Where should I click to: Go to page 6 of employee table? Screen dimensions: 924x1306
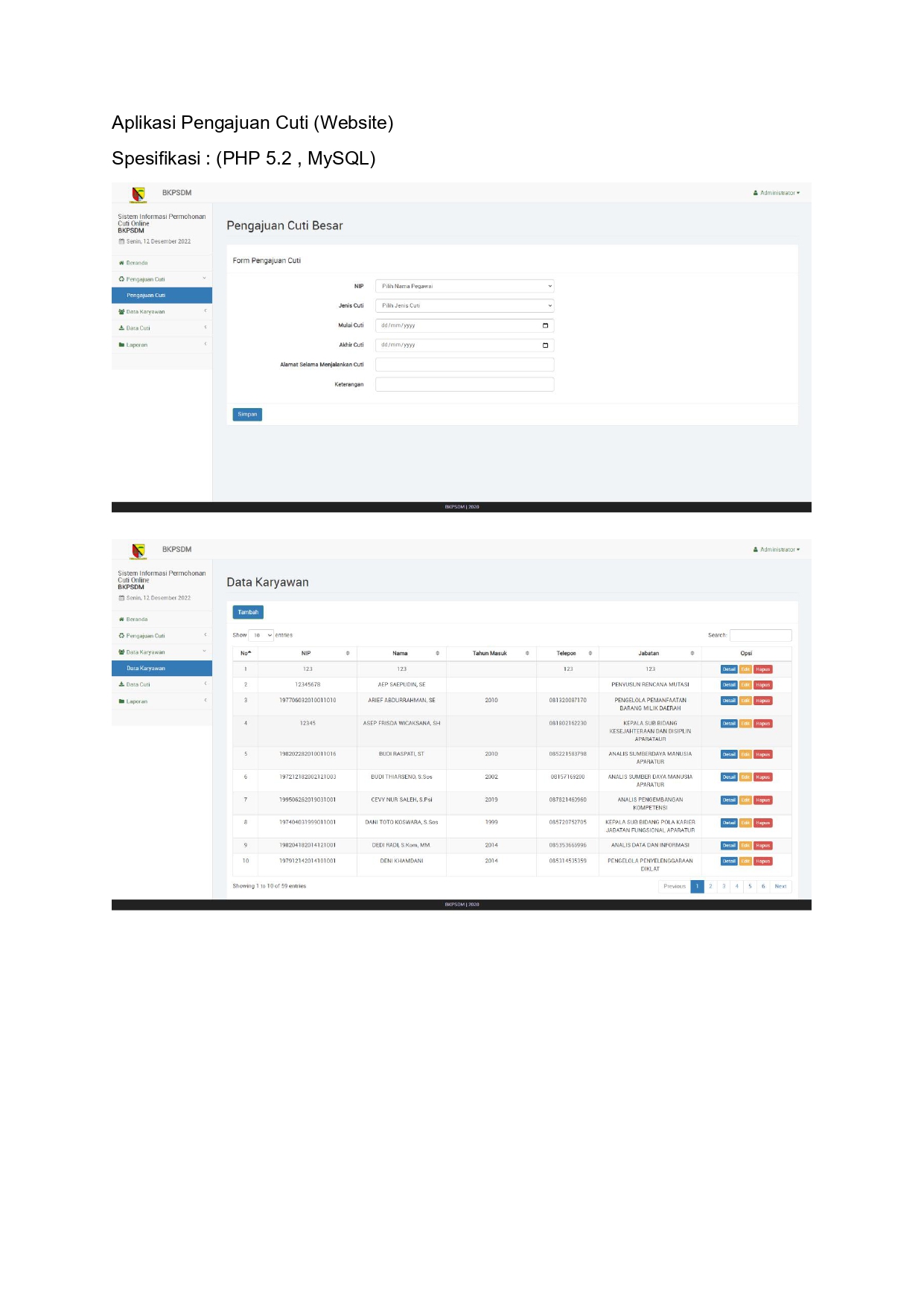(x=763, y=886)
